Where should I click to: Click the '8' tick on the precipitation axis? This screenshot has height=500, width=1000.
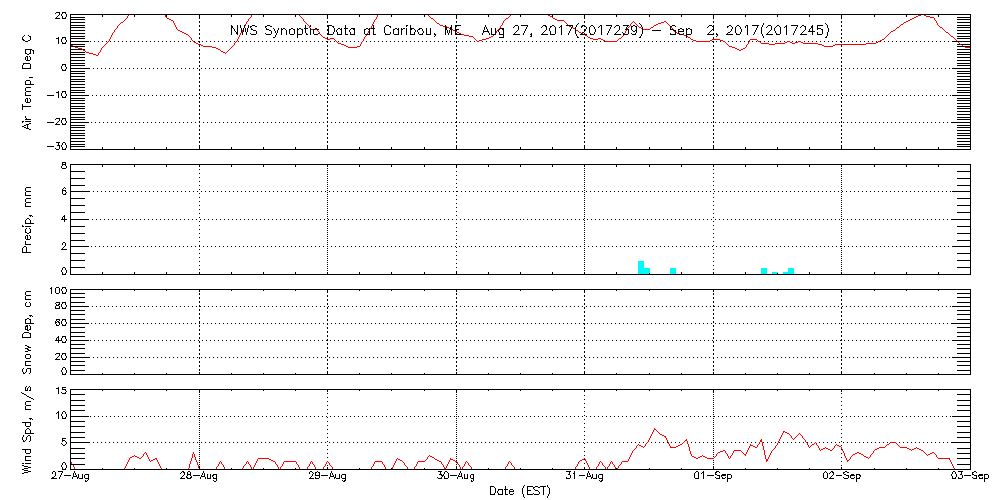pyautogui.click(x=62, y=165)
